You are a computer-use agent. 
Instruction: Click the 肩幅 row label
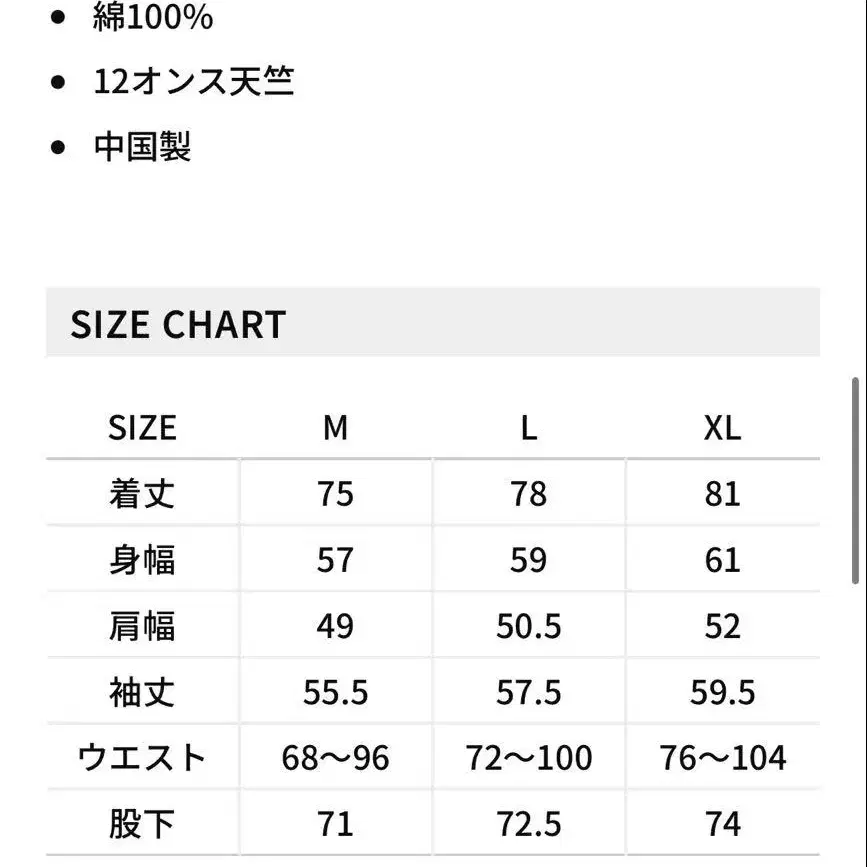(142, 626)
